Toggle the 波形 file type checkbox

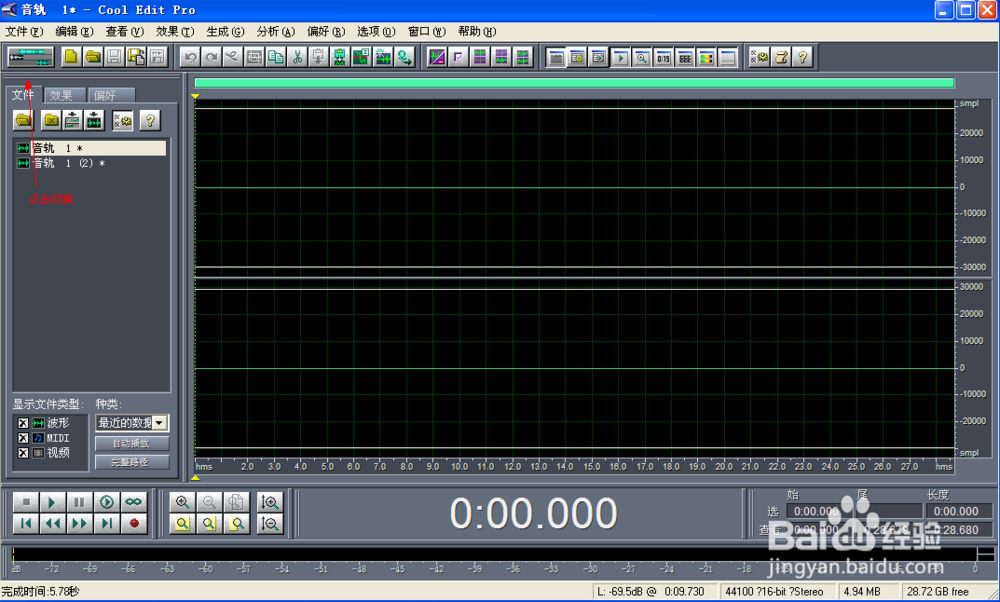pos(23,423)
